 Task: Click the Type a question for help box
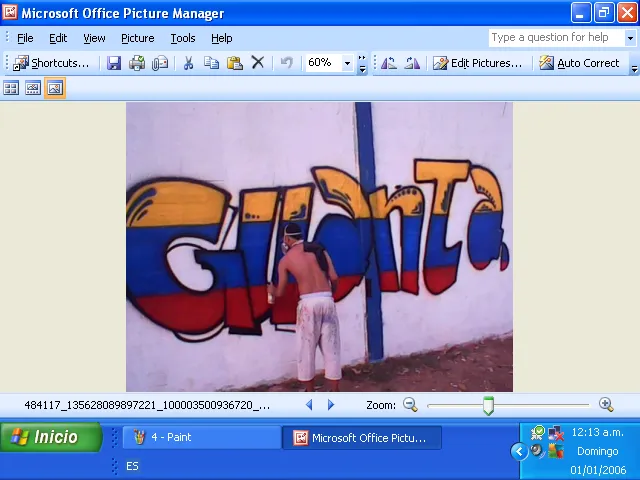557,38
